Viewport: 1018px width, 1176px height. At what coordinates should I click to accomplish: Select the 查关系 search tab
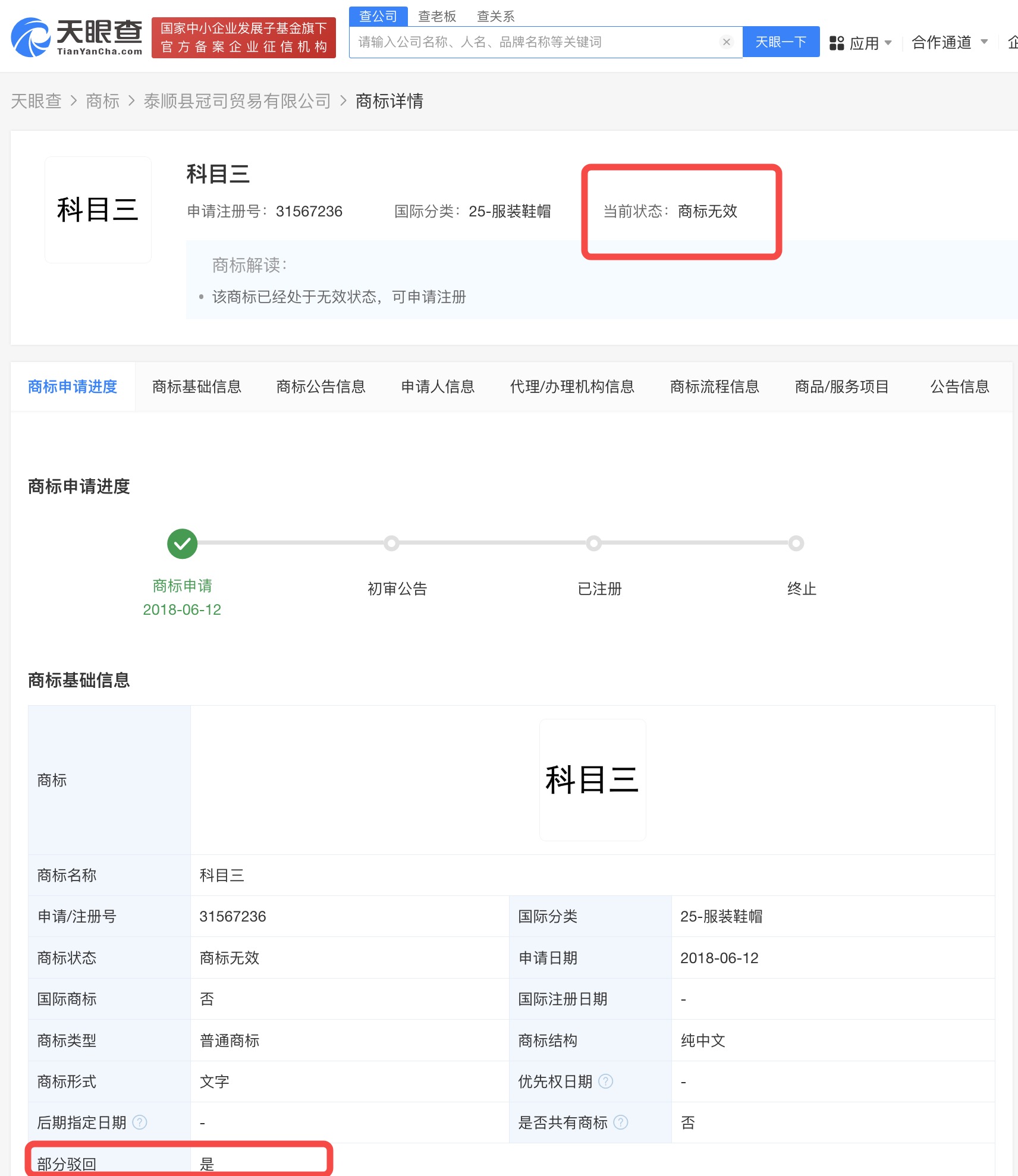[495, 16]
